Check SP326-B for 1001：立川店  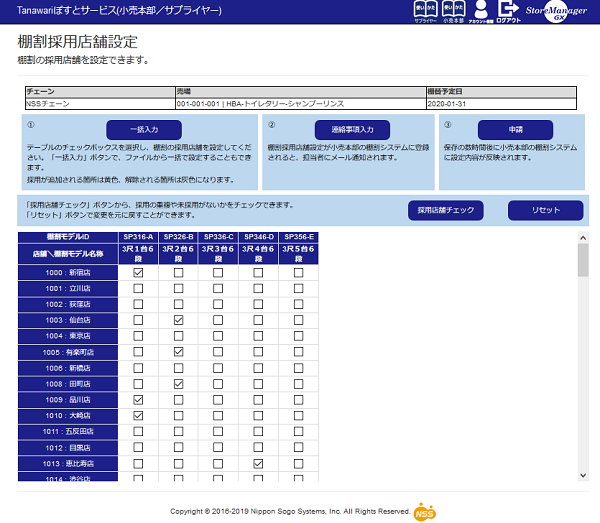178,289
